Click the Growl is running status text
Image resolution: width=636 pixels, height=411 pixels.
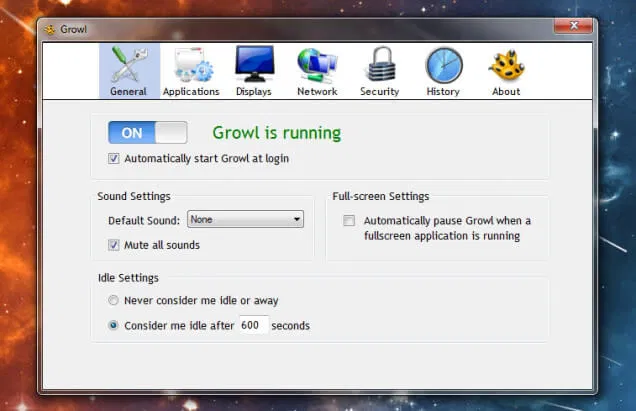(277, 133)
